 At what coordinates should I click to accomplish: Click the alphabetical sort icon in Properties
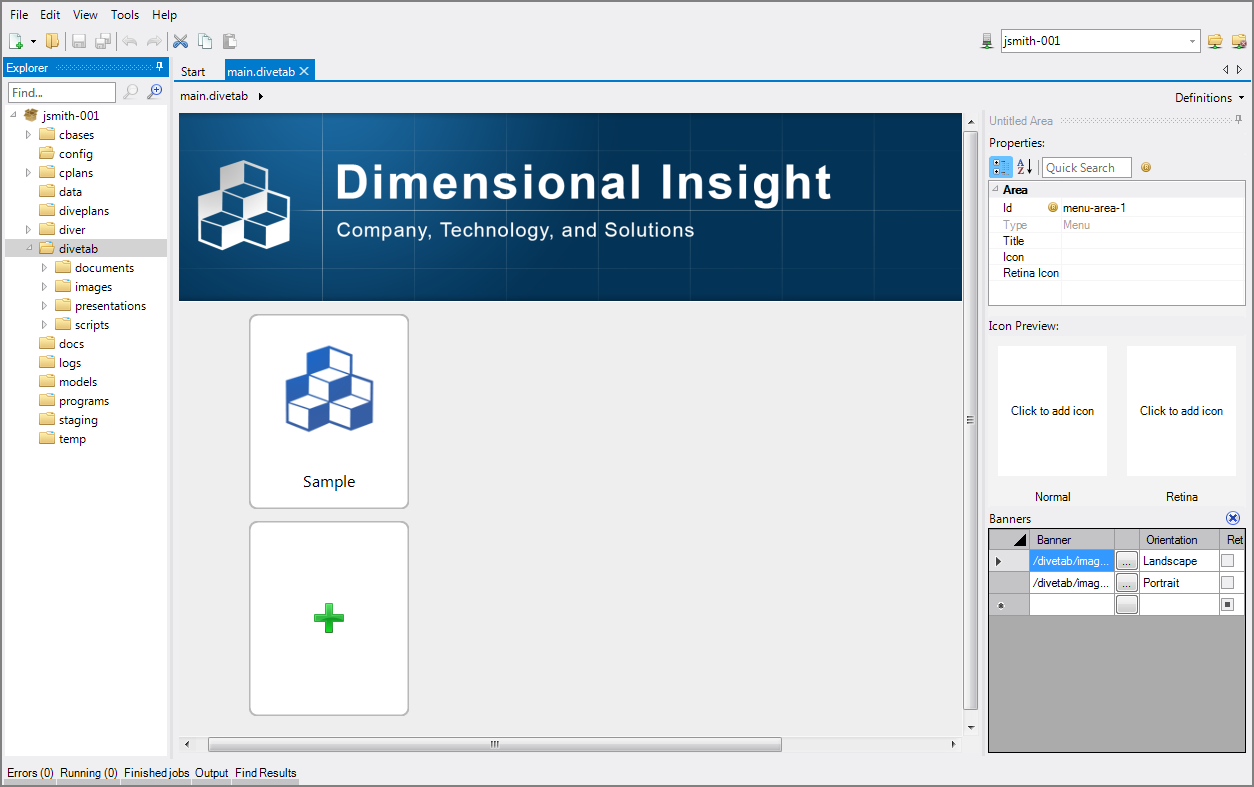tap(1024, 167)
